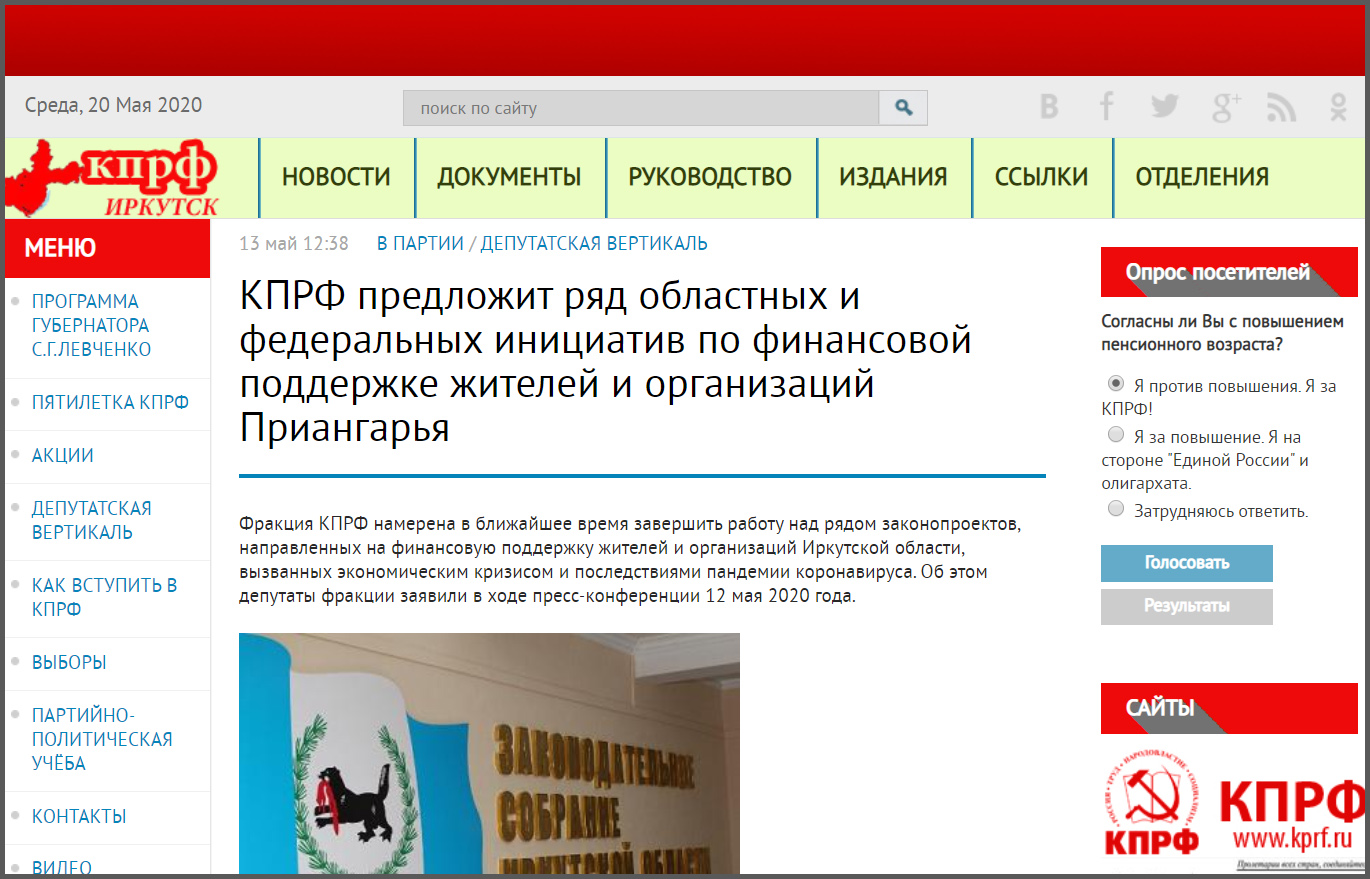This screenshot has height=879, width=1370.
Task: Open 'Партийно-политическая учёба' sidebar link
Action: coord(102,740)
